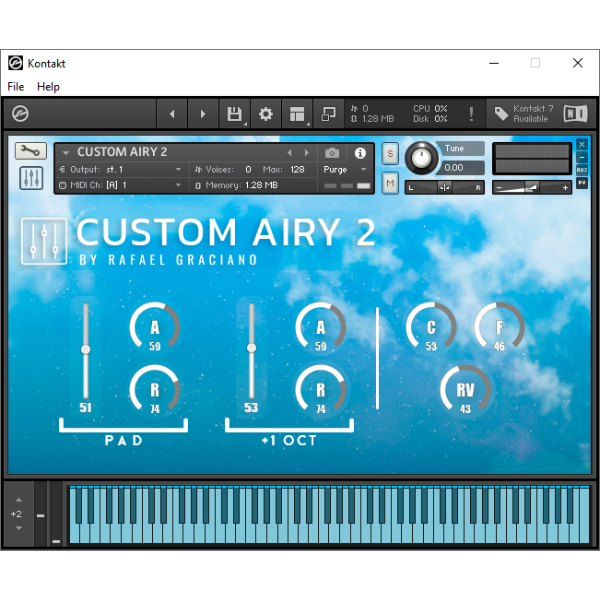Click the PAD volume slider handle
Viewport: 600px width, 600px height.
click(x=85, y=349)
